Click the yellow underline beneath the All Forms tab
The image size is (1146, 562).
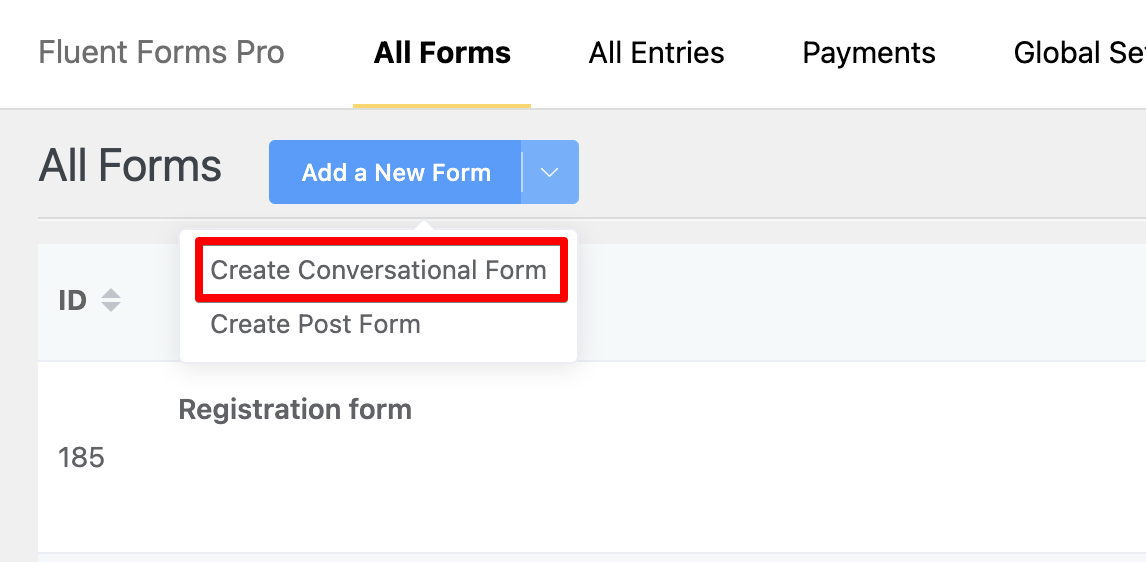(x=442, y=105)
